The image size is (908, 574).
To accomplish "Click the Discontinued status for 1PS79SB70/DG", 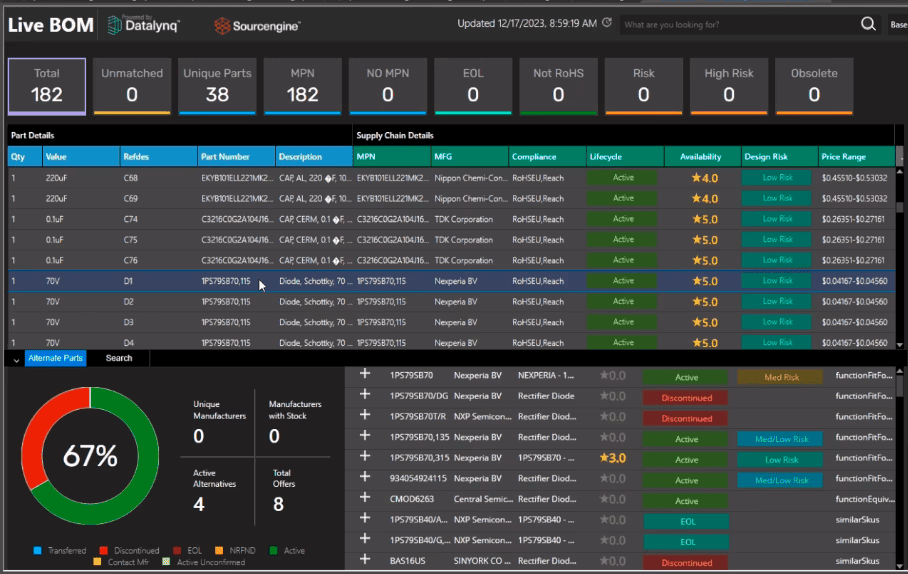I will (686, 398).
